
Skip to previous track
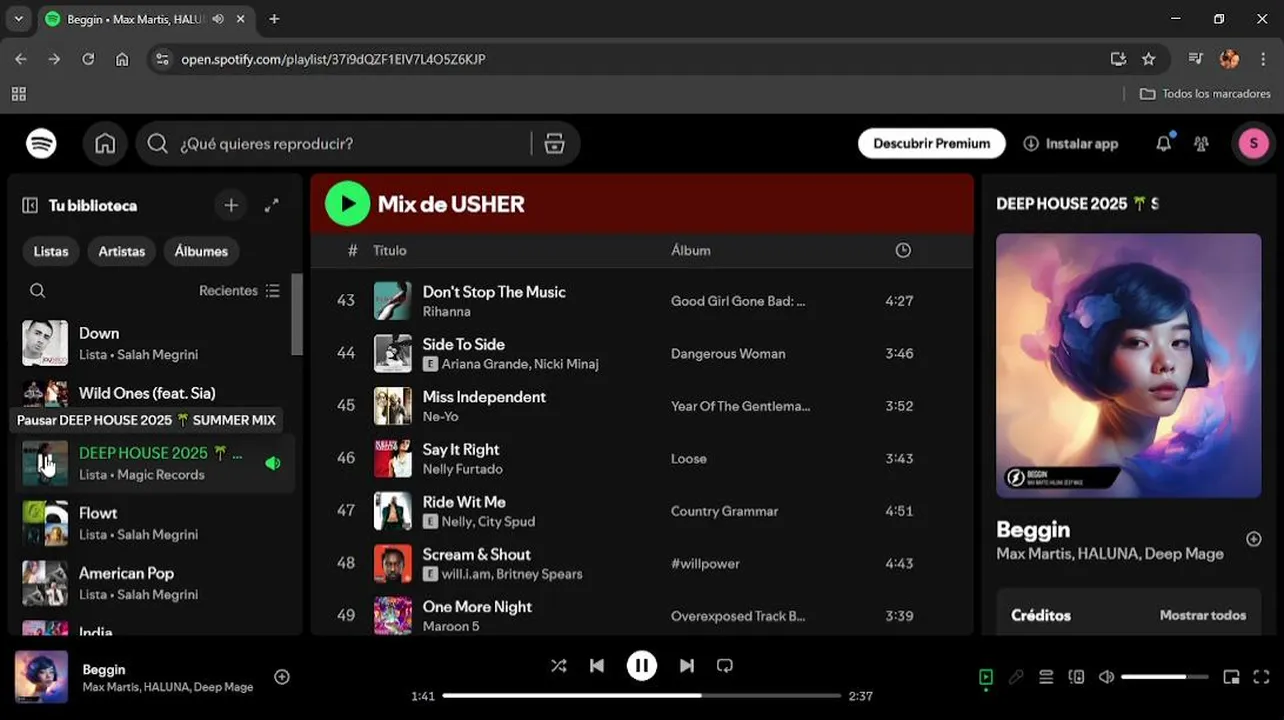597,666
